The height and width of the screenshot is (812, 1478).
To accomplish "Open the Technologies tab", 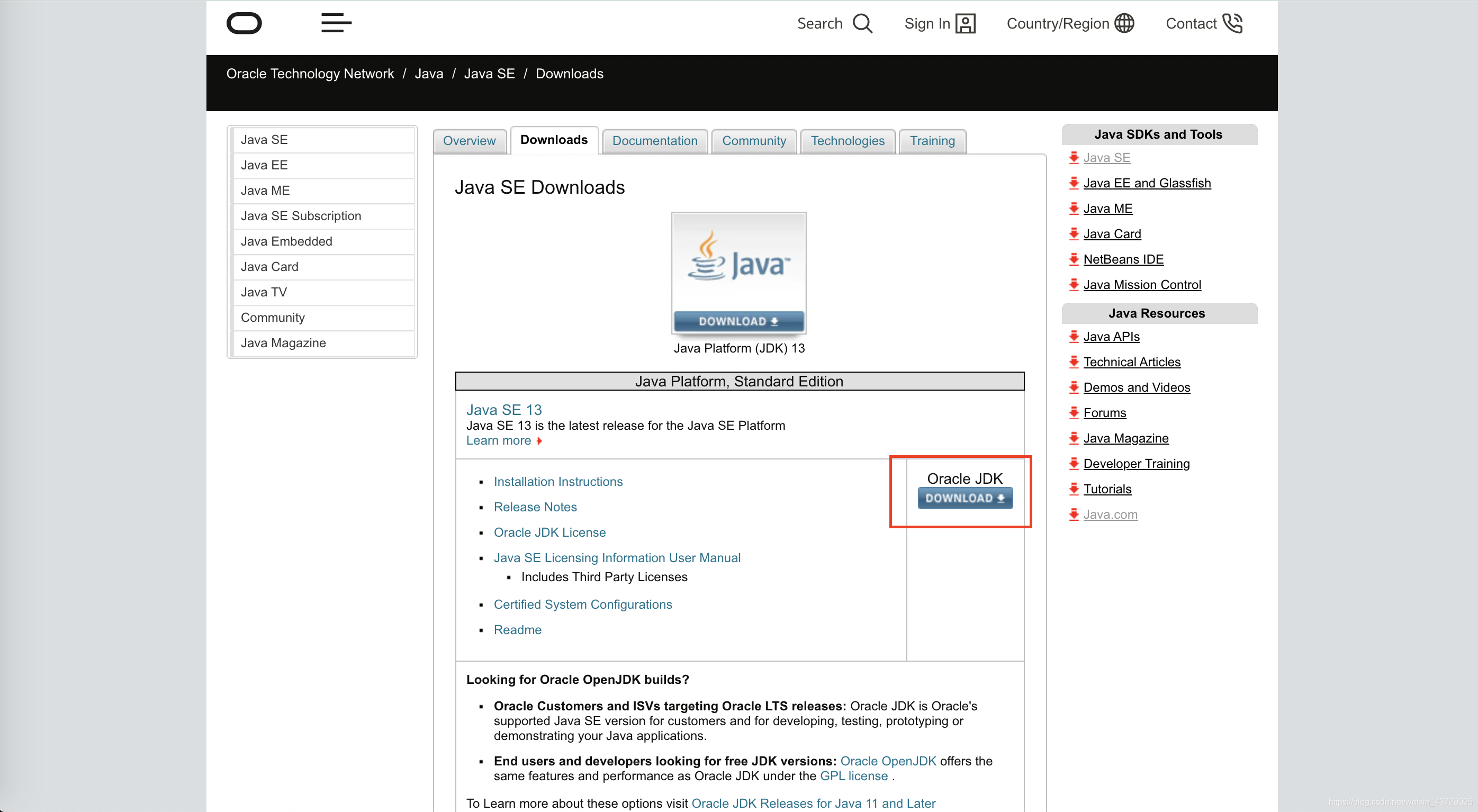I will (848, 141).
